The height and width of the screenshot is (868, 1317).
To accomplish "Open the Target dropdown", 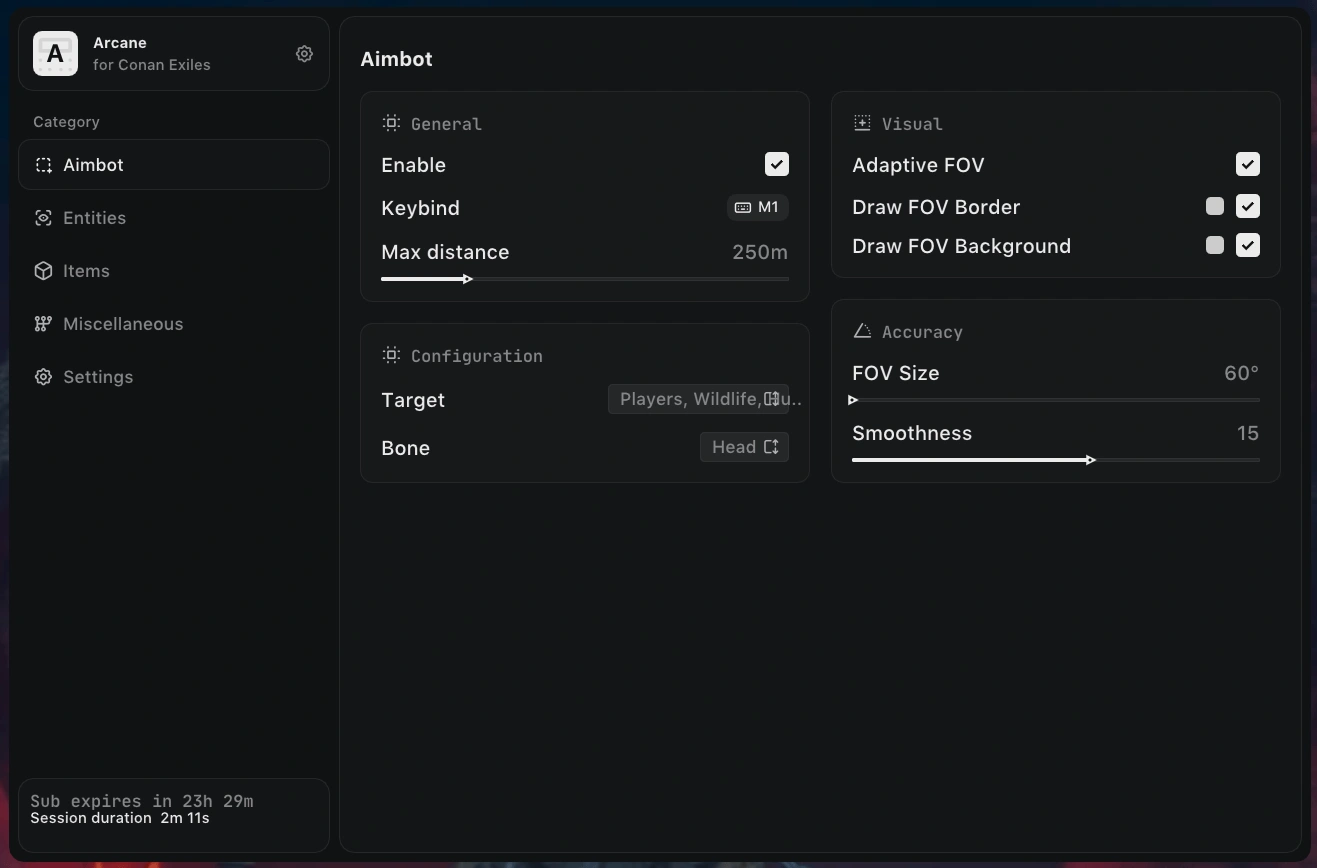I will pos(698,399).
